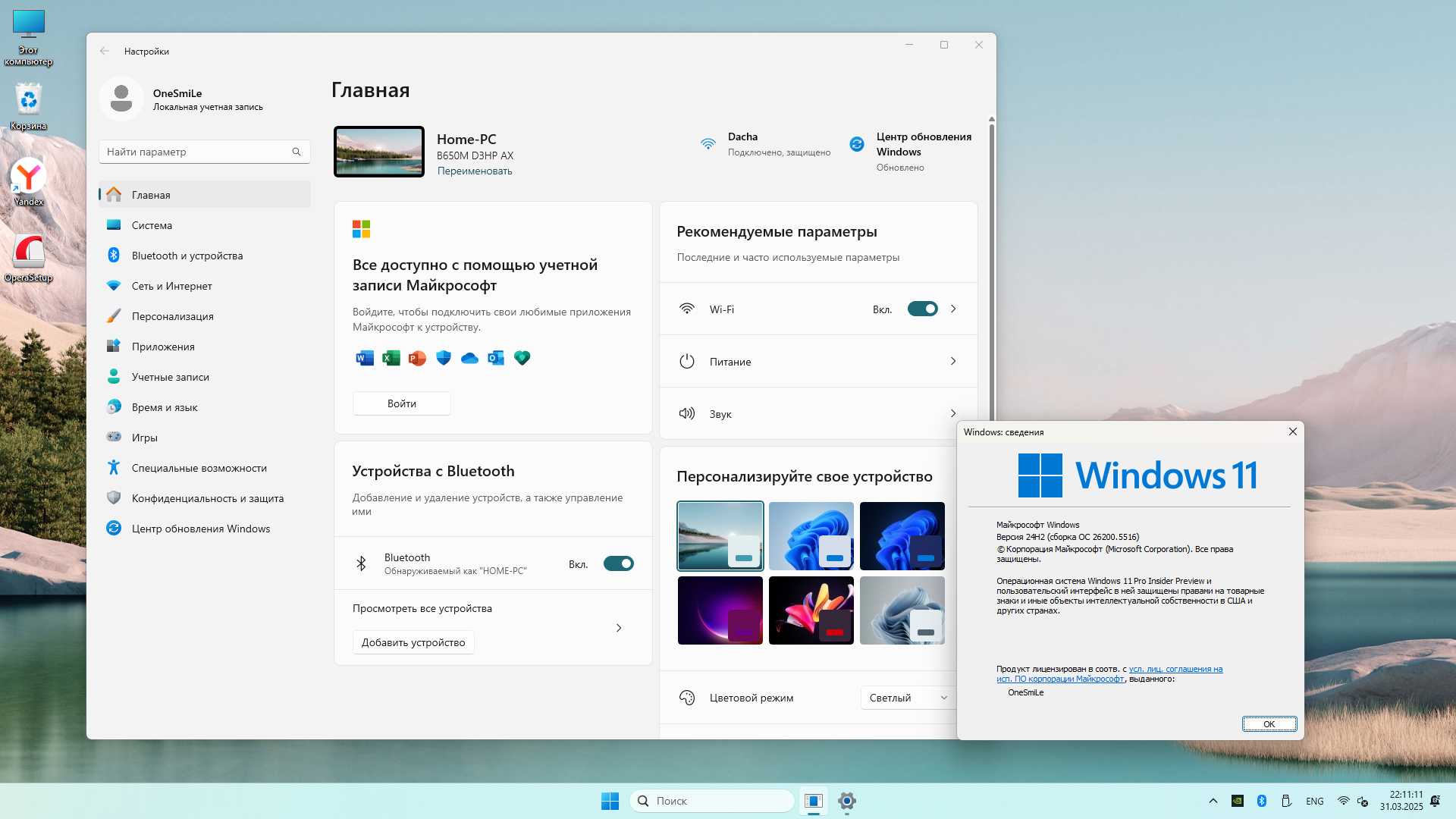Open Персонализация in the sidebar
The image size is (1456, 819).
tap(172, 316)
